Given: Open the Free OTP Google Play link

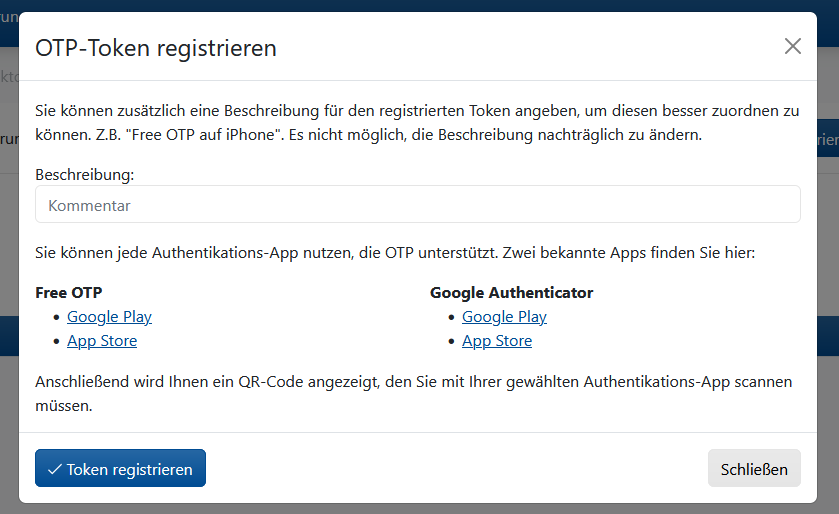Looking at the screenshot, I should (x=109, y=317).
